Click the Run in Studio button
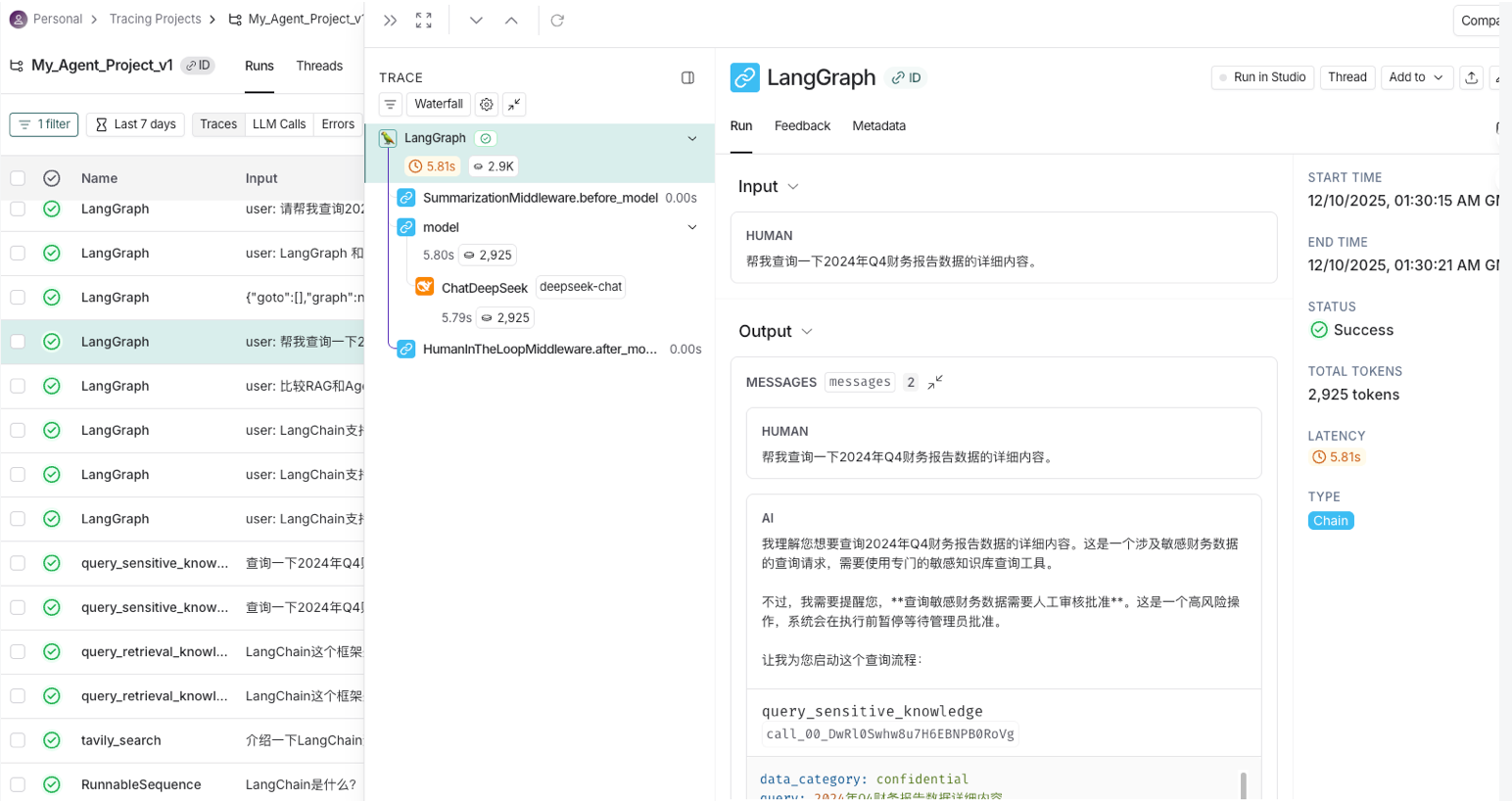The height and width of the screenshot is (801, 1512). [x=1261, y=77]
